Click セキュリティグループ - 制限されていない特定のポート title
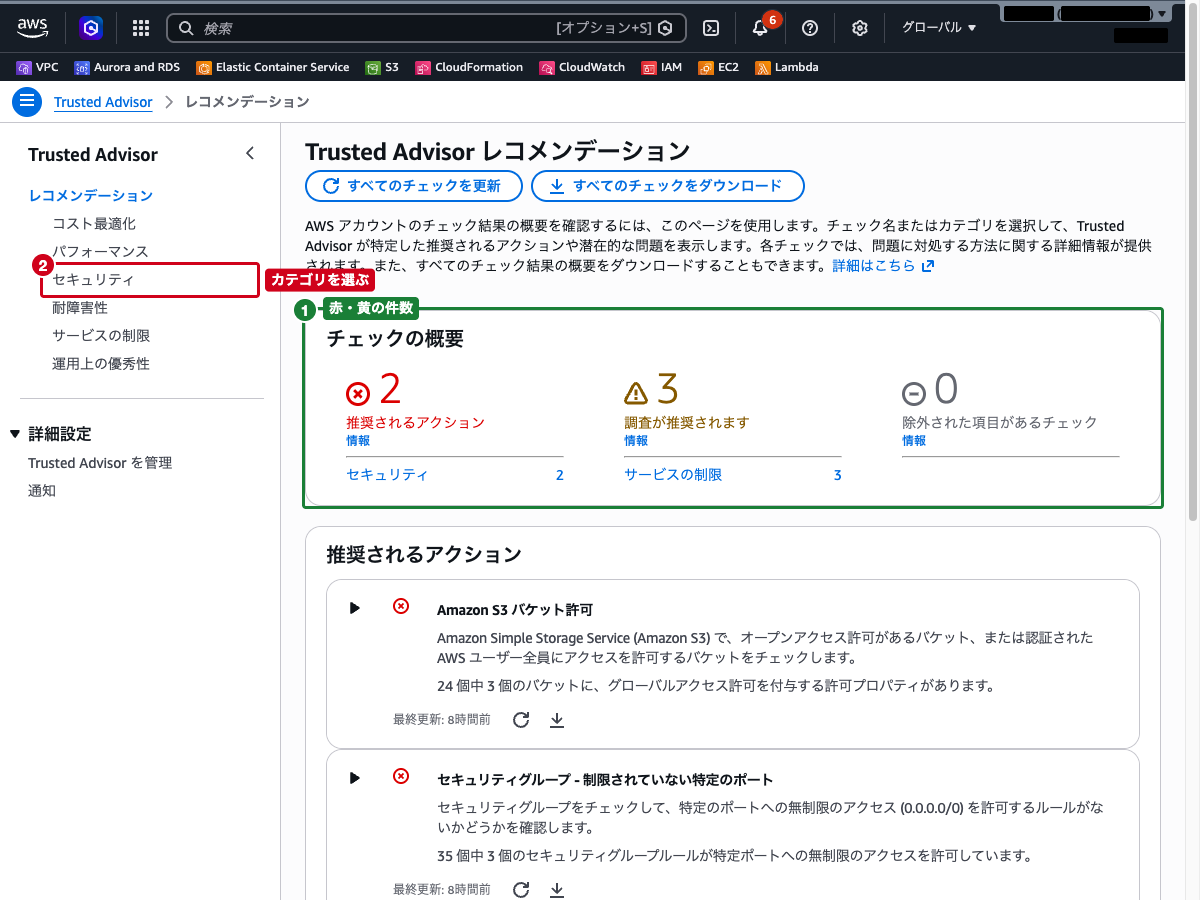Image resolution: width=1200 pixels, height=900 pixels. [x=605, y=779]
